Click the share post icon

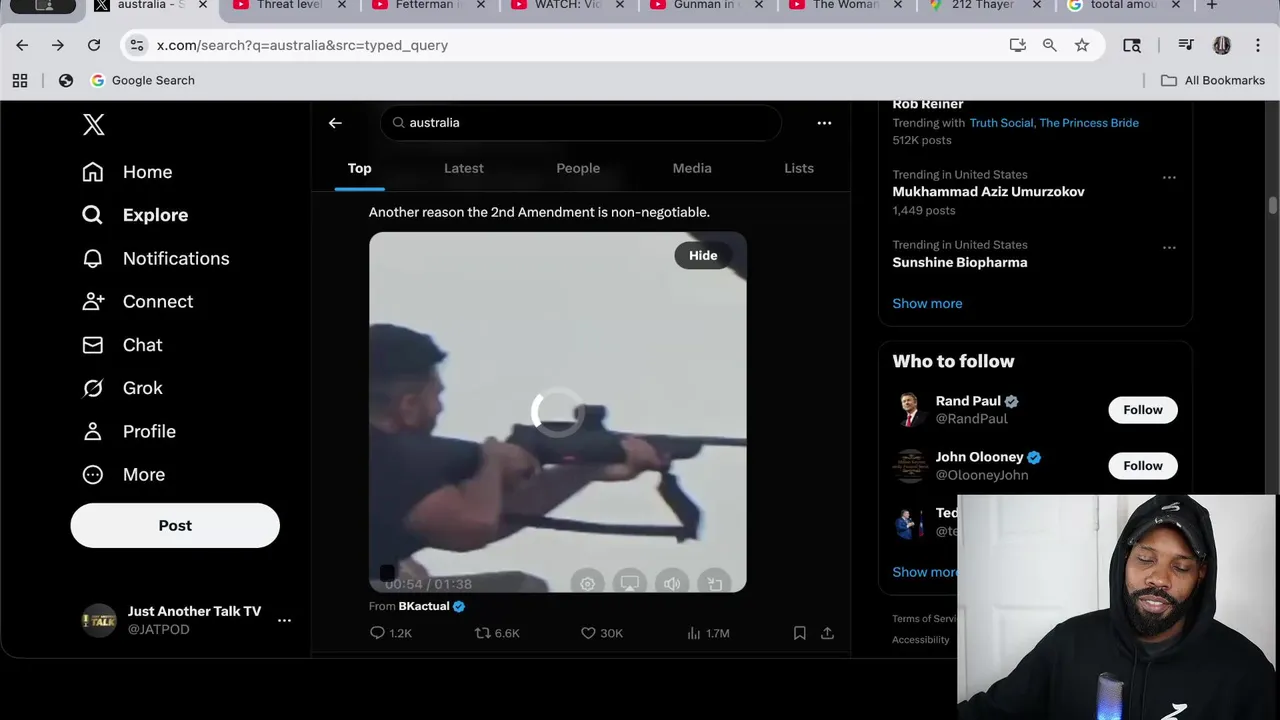(827, 633)
